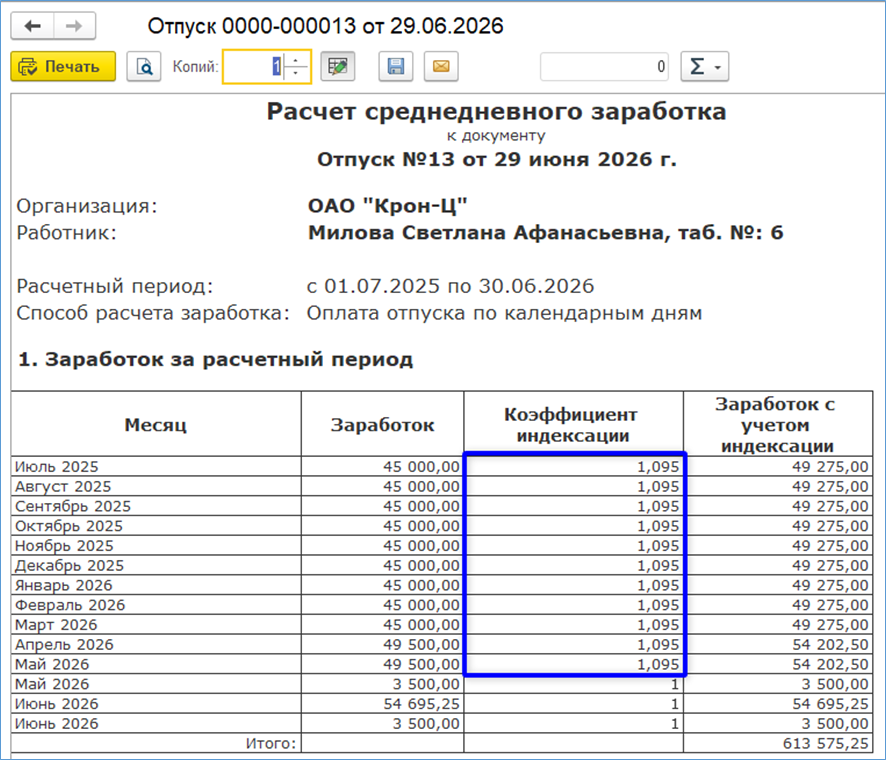Click the 49 275,00 indexed value for Июль 2025
Screen dimensions: 886x760
point(778,467)
